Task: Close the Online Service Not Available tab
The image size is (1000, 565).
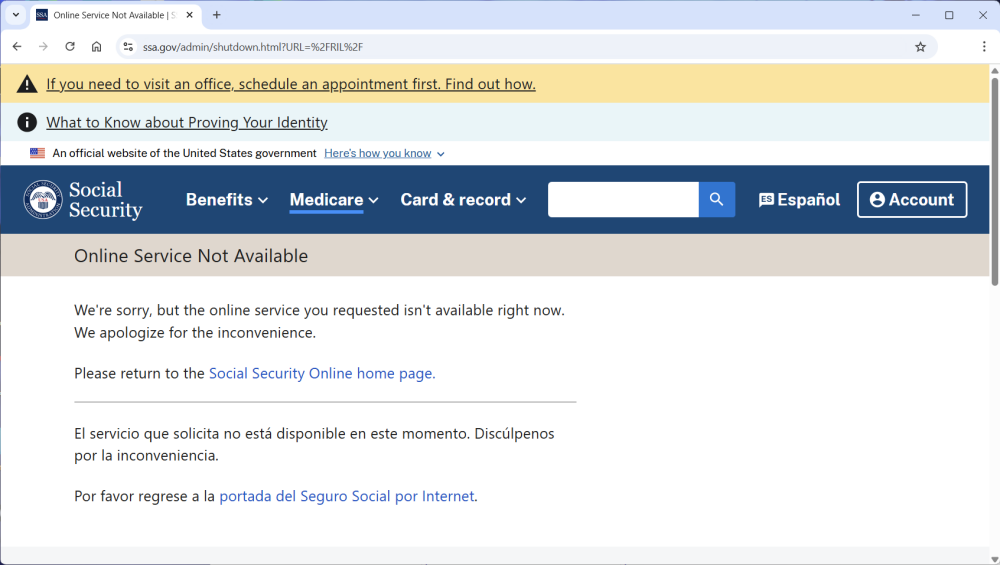Action: pos(189,15)
